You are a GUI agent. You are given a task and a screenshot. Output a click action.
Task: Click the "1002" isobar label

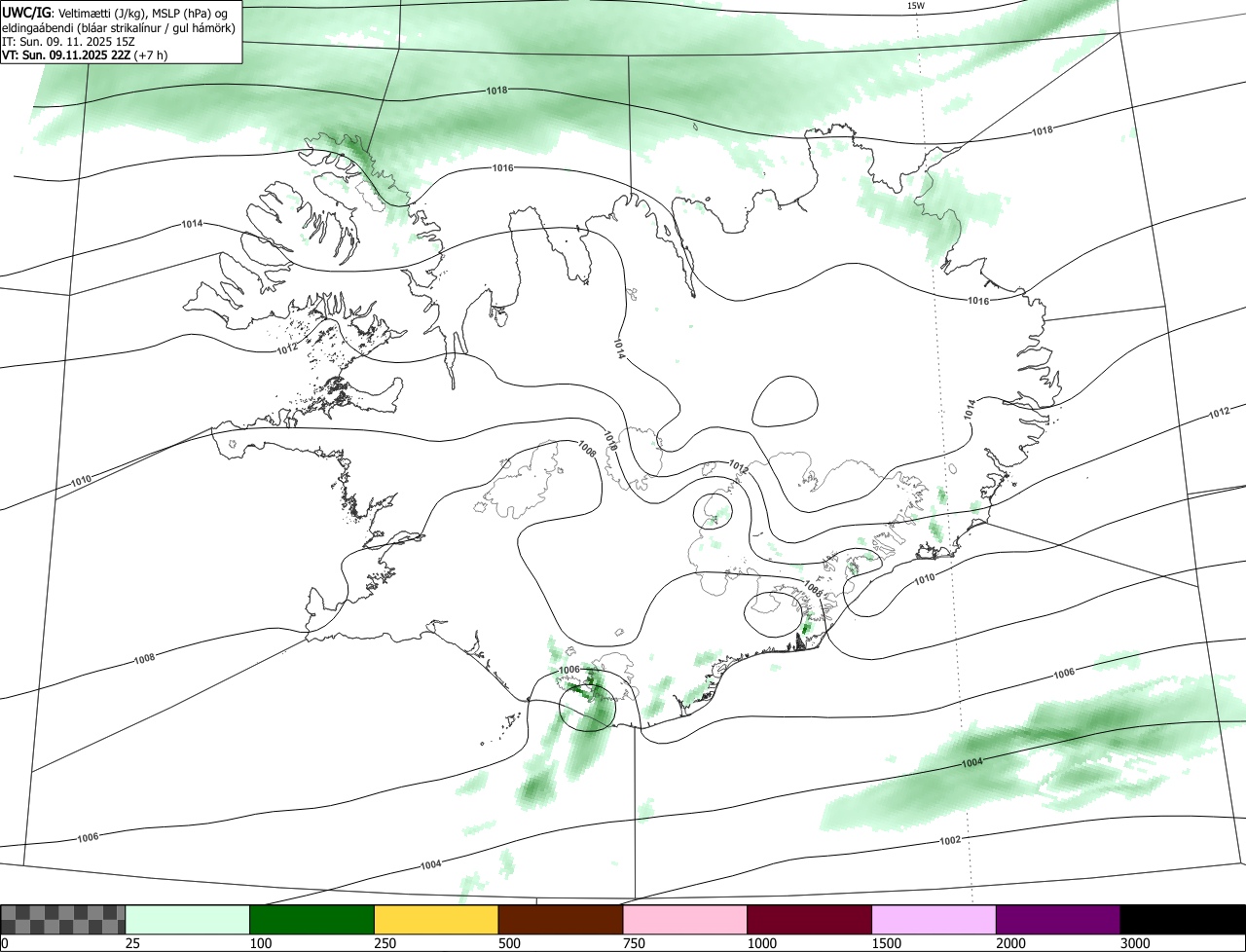click(x=951, y=840)
